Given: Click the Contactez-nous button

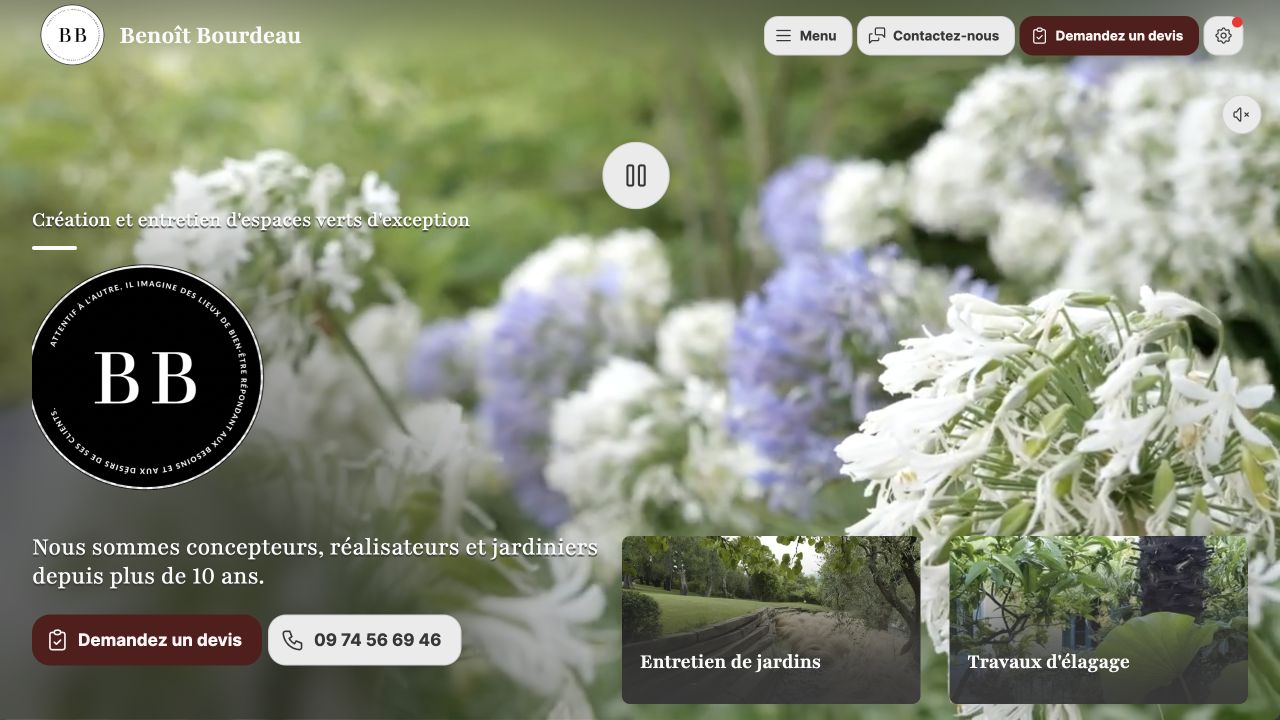Looking at the screenshot, I should (x=935, y=36).
